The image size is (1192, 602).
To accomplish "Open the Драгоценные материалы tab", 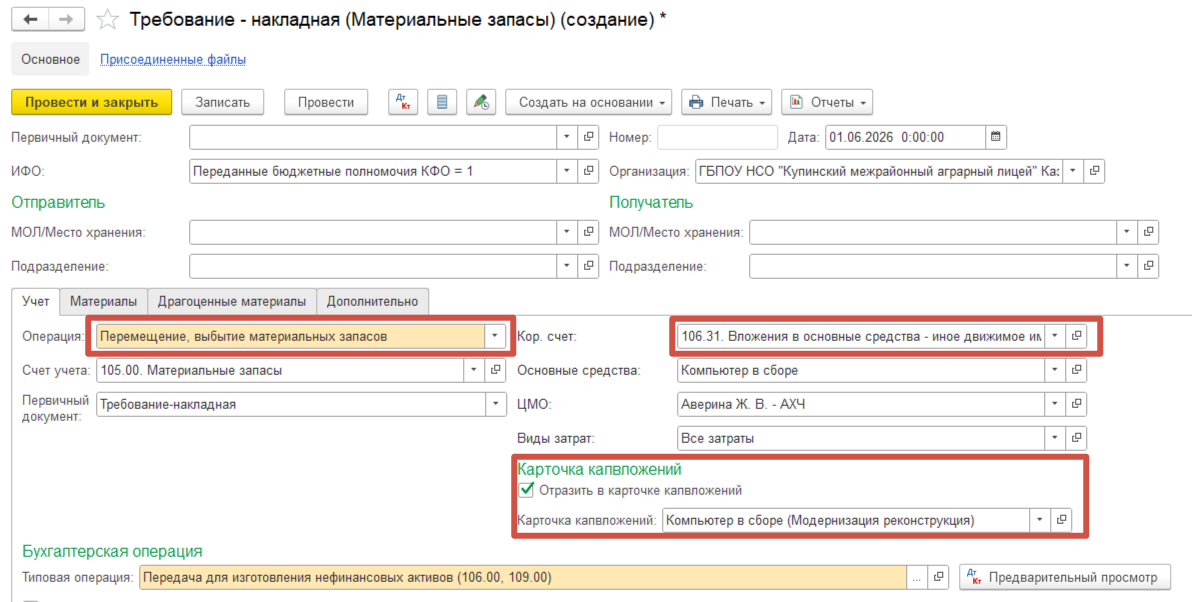I will point(232,302).
